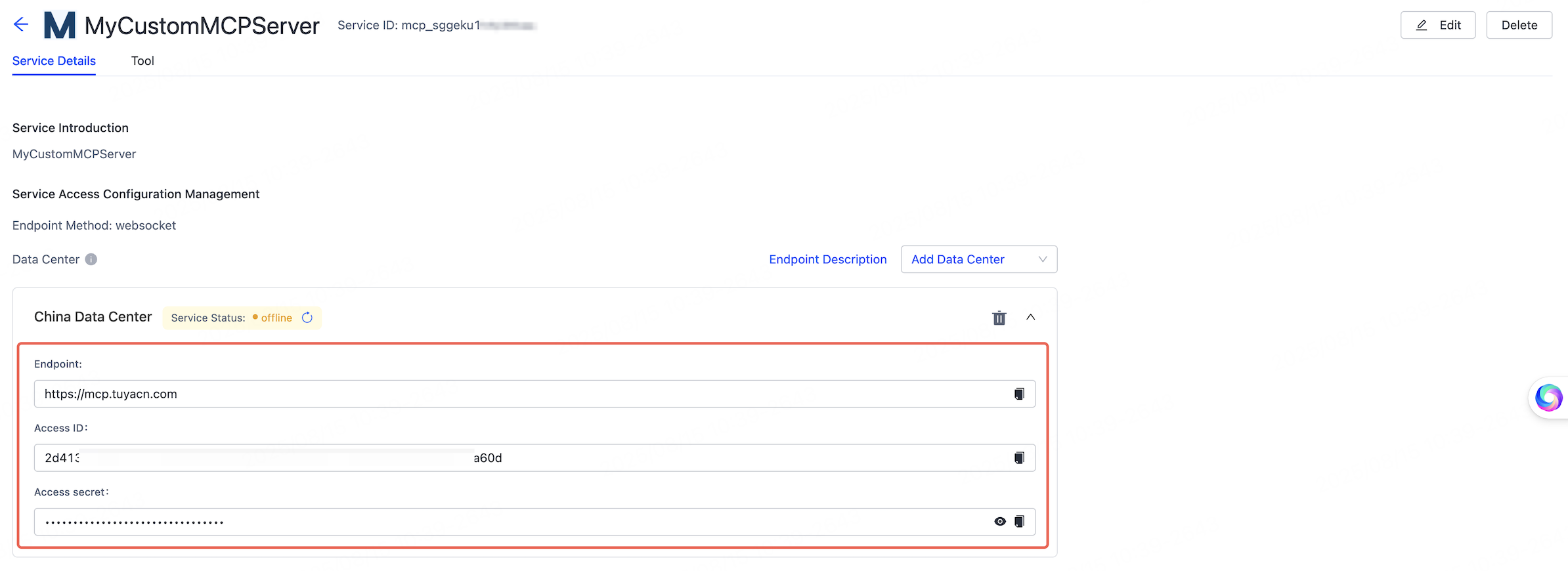Collapse the China Data Center panel
This screenshot has width=1568, height=571.
click(1031, 317)
